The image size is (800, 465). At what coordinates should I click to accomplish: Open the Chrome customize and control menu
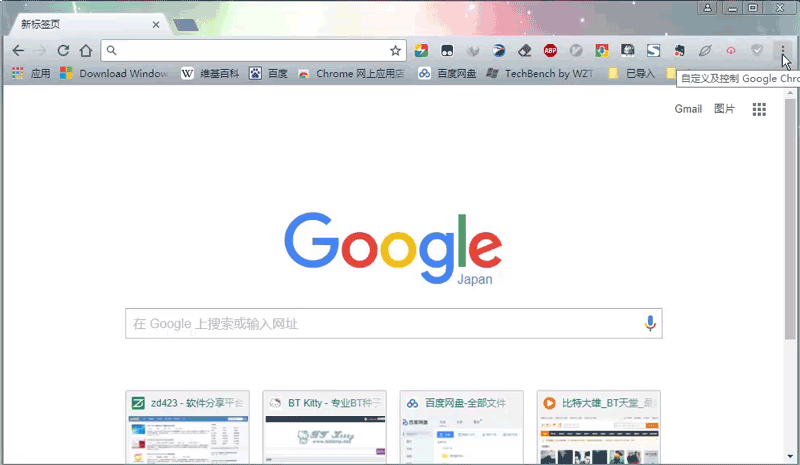coord(783,51)
